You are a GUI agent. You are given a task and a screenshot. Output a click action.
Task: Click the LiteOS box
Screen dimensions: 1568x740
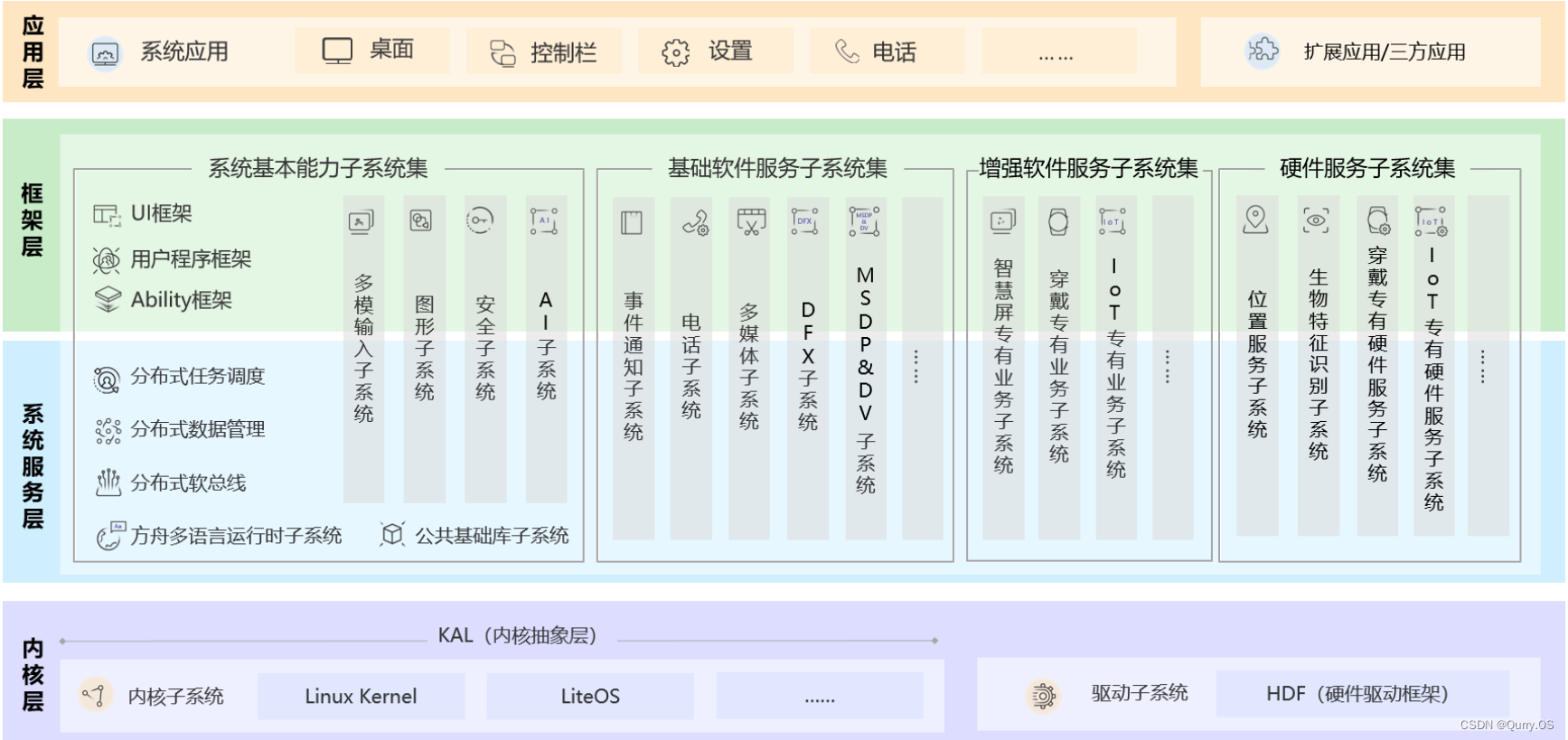590,696
